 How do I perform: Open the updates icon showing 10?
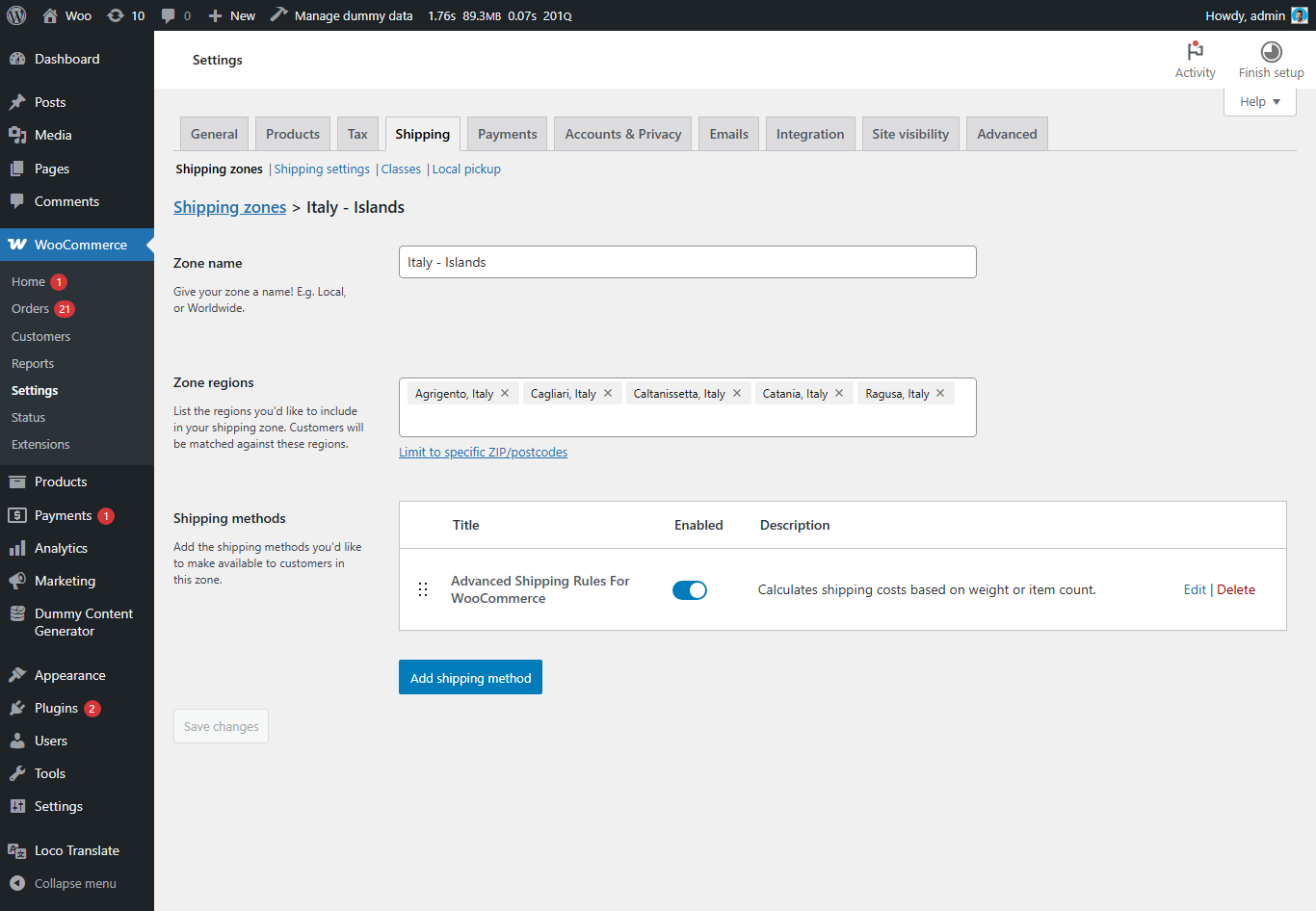(126, 15)
